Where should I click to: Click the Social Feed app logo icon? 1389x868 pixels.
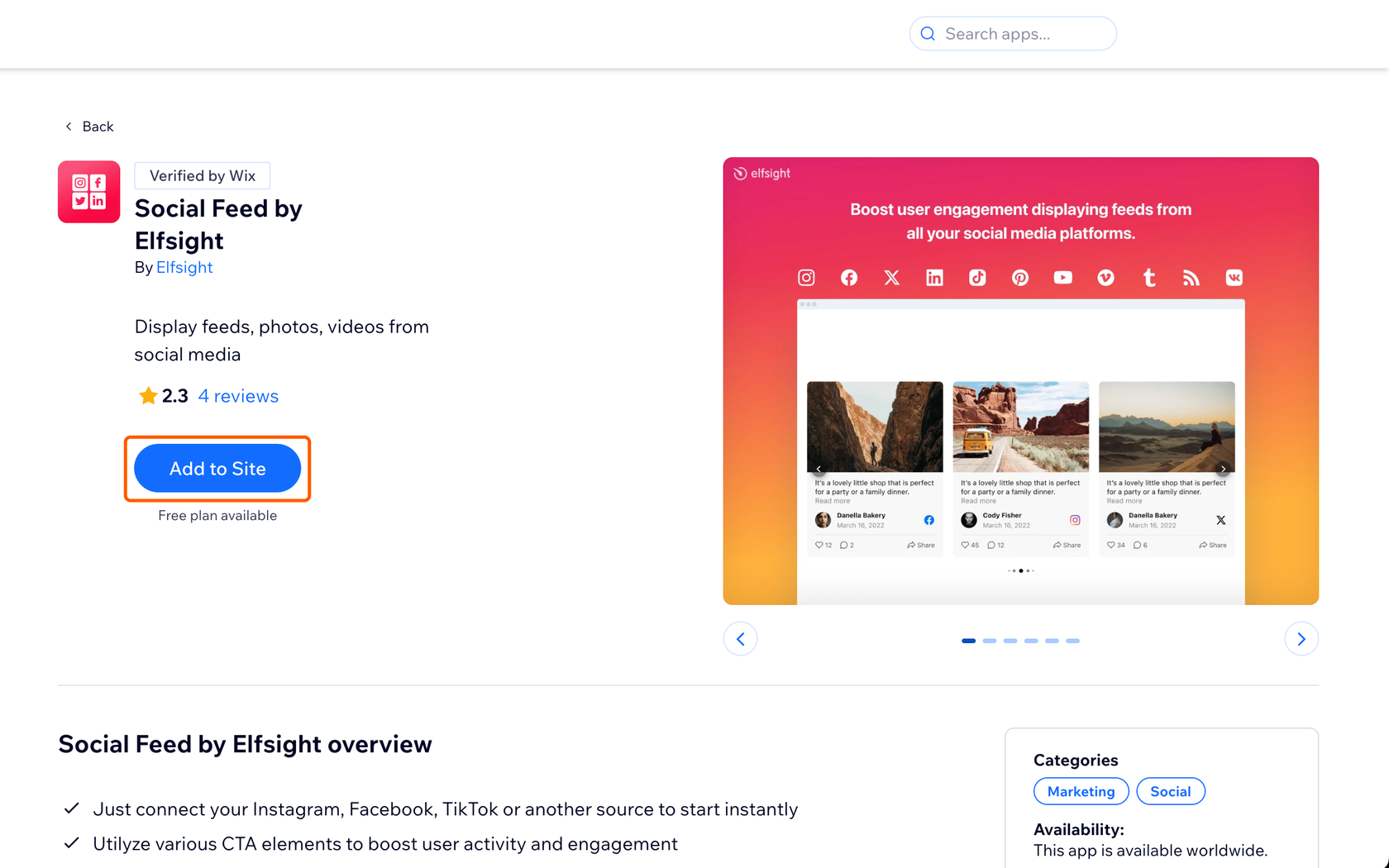pos(89,192)
